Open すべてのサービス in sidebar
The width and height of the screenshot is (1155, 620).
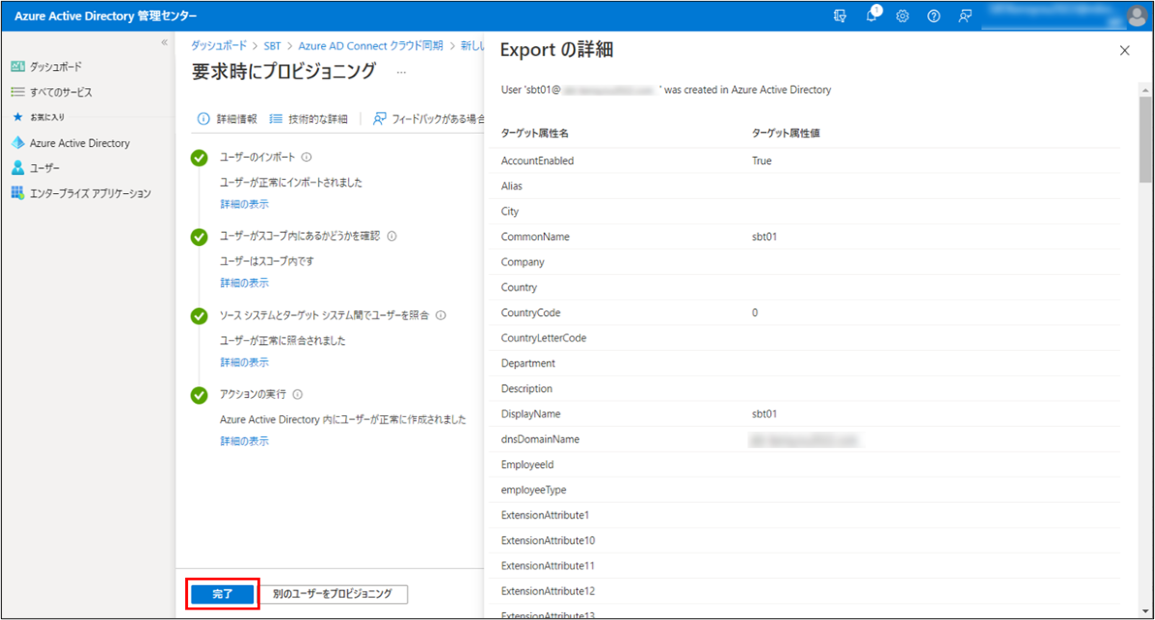point(61,92)
